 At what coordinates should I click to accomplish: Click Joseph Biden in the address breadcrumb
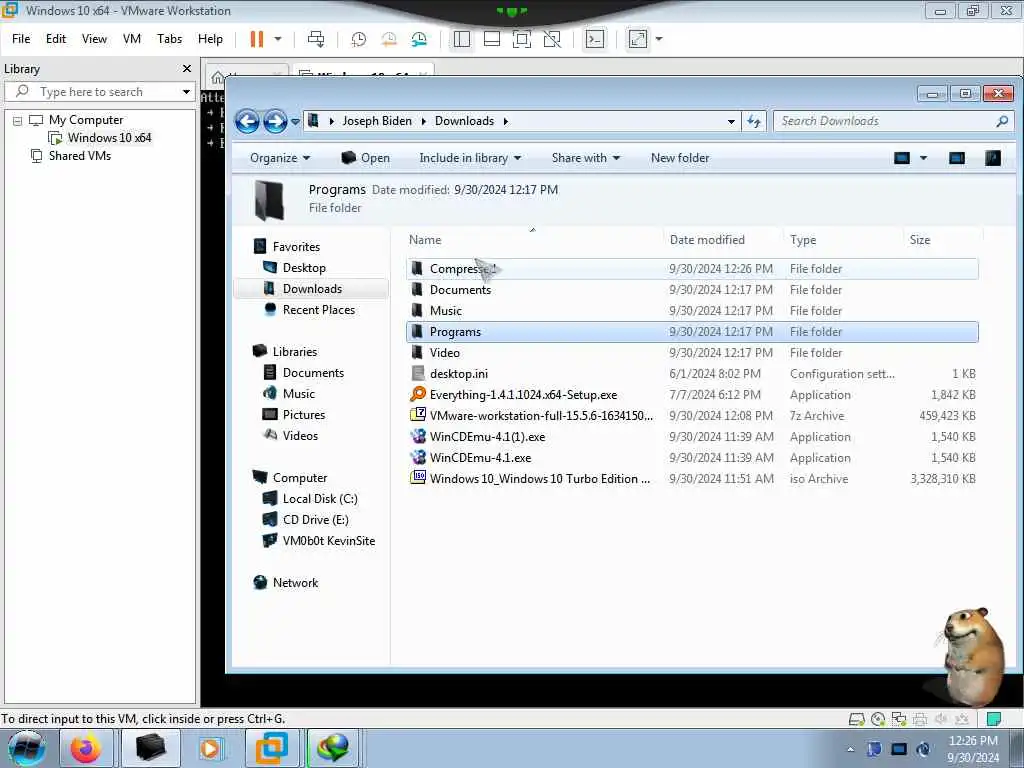coord(377,121)
